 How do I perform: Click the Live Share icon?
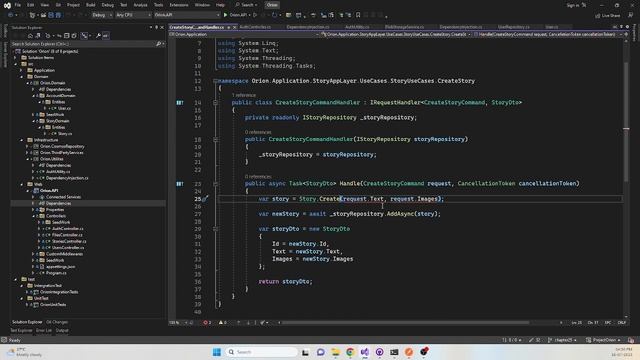[598, 16]
